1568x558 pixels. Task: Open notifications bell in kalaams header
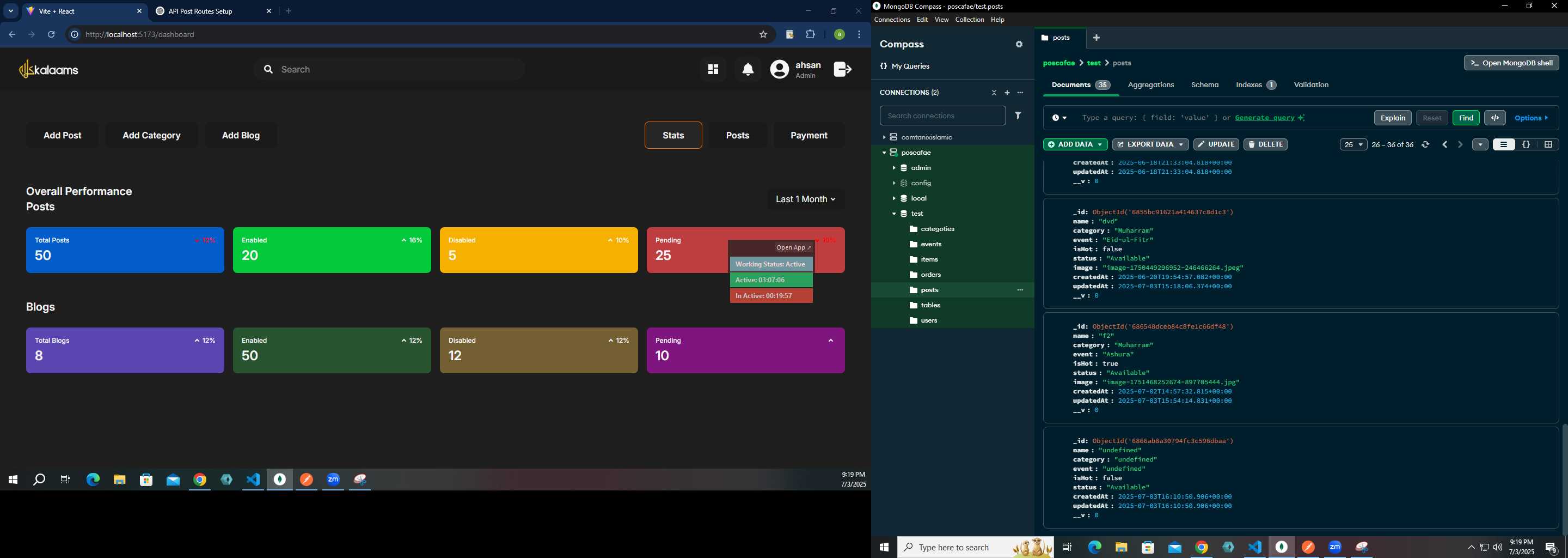pos(748,69)
